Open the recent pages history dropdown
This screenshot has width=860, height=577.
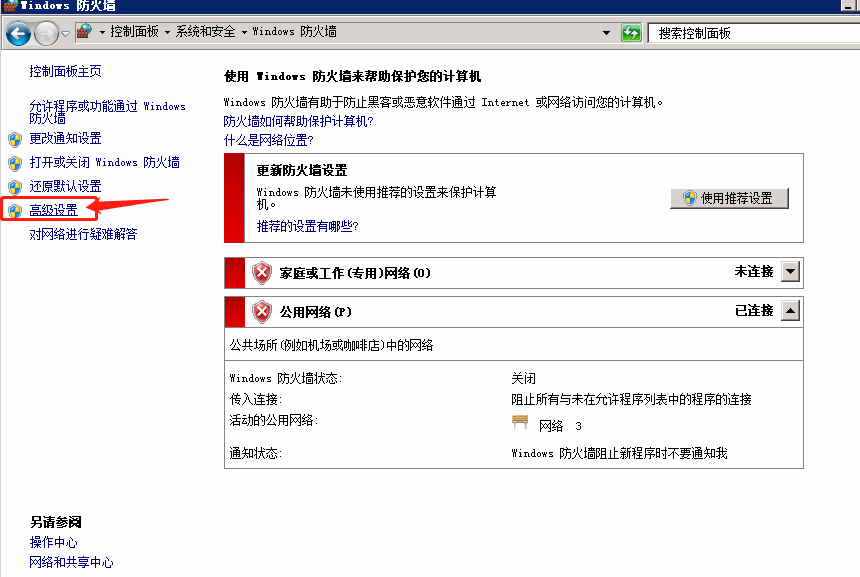[x=65, y=33]
